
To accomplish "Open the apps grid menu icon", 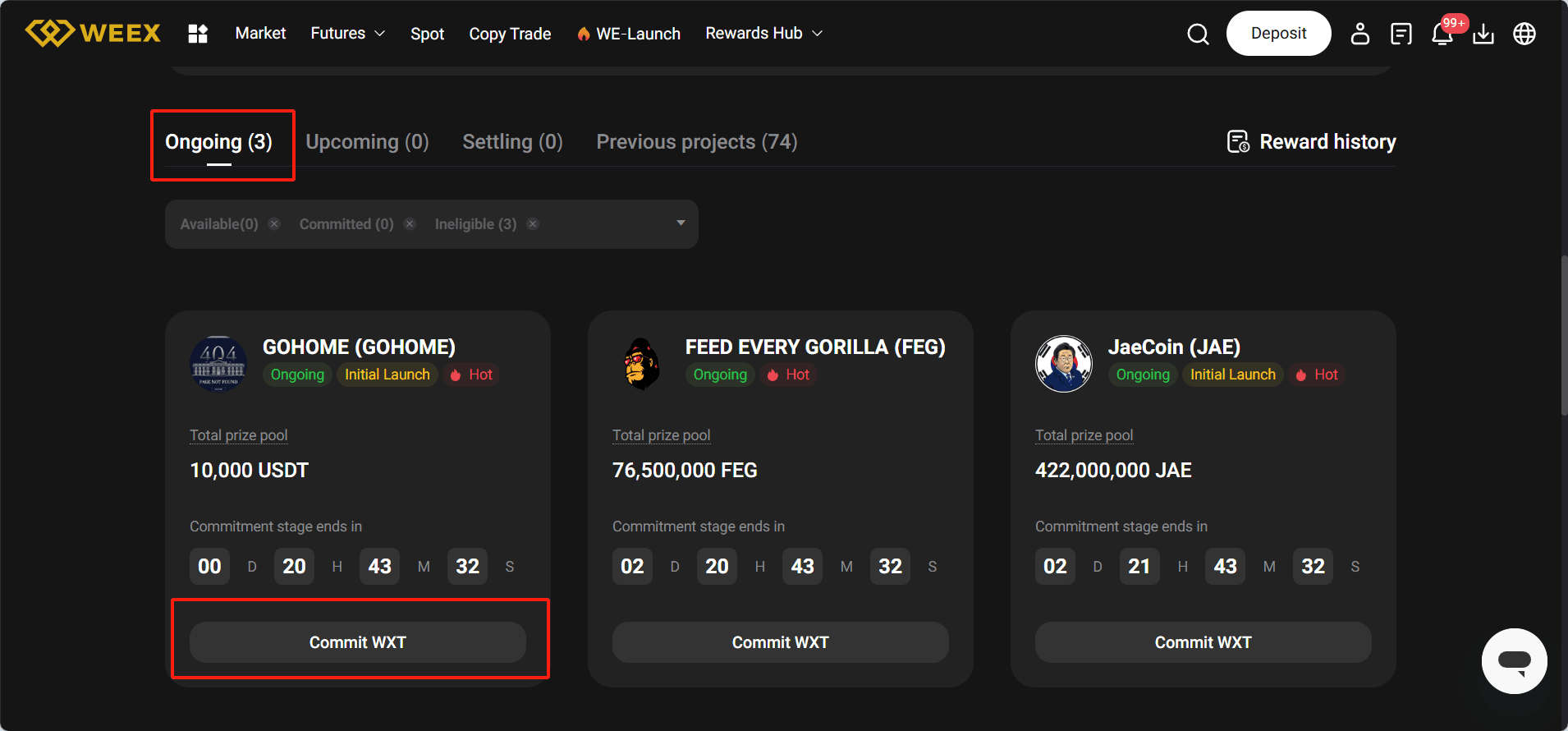I will [x=198, y=34].
